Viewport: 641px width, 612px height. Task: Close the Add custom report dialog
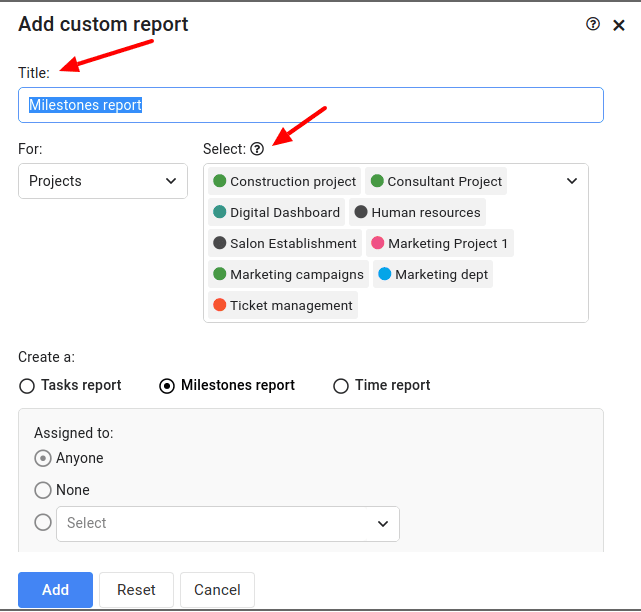click(x=619, y=25)
